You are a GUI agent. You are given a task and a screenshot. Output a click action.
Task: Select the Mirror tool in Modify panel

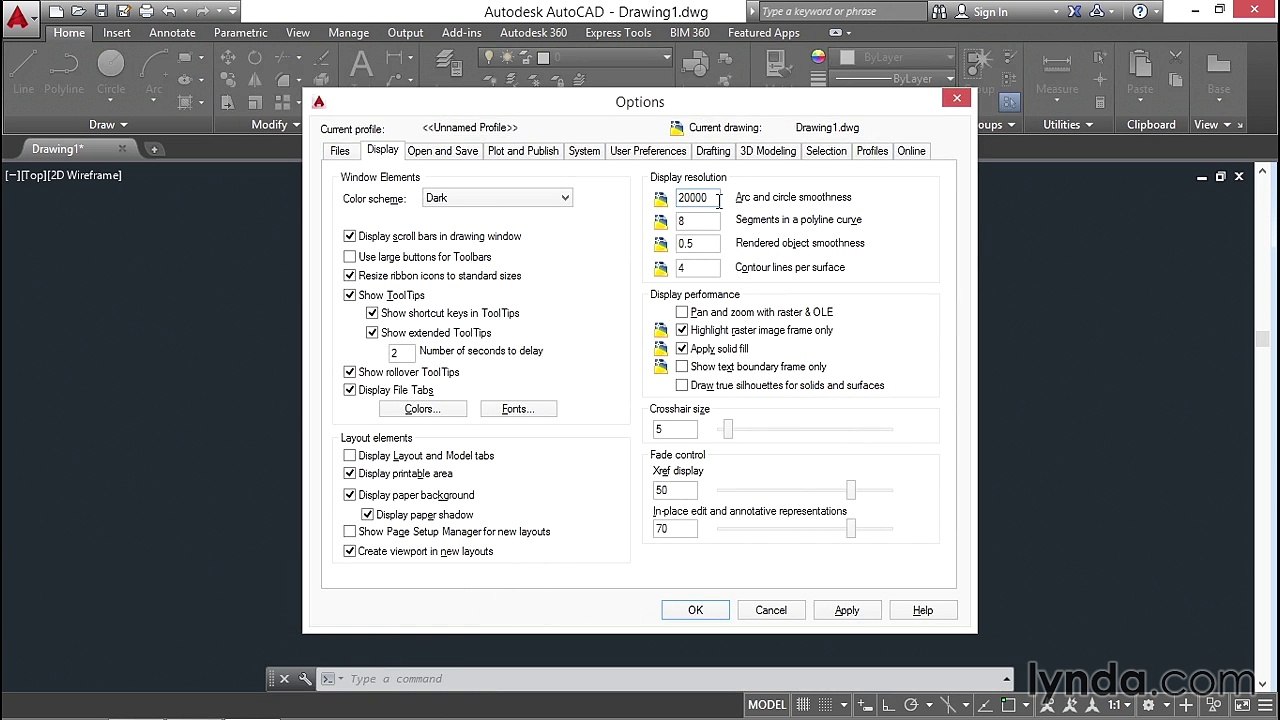pos(255,80)
